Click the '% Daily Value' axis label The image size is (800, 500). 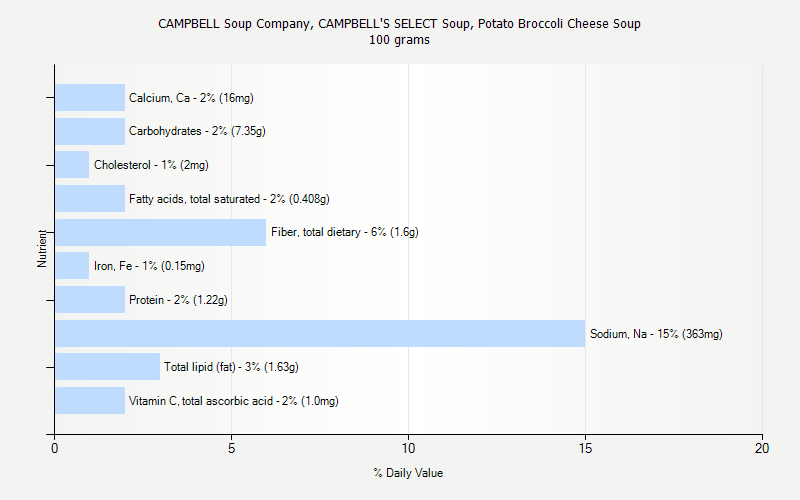[x=408, y=473]
